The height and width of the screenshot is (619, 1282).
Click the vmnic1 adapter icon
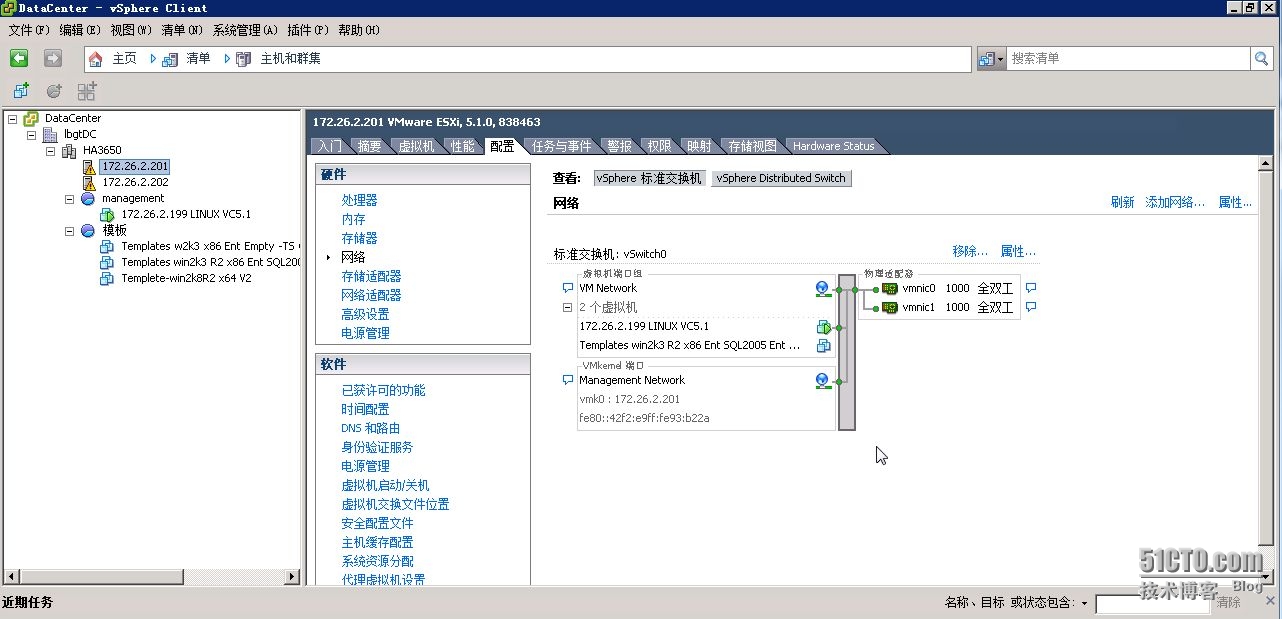(x=889, y=307)
